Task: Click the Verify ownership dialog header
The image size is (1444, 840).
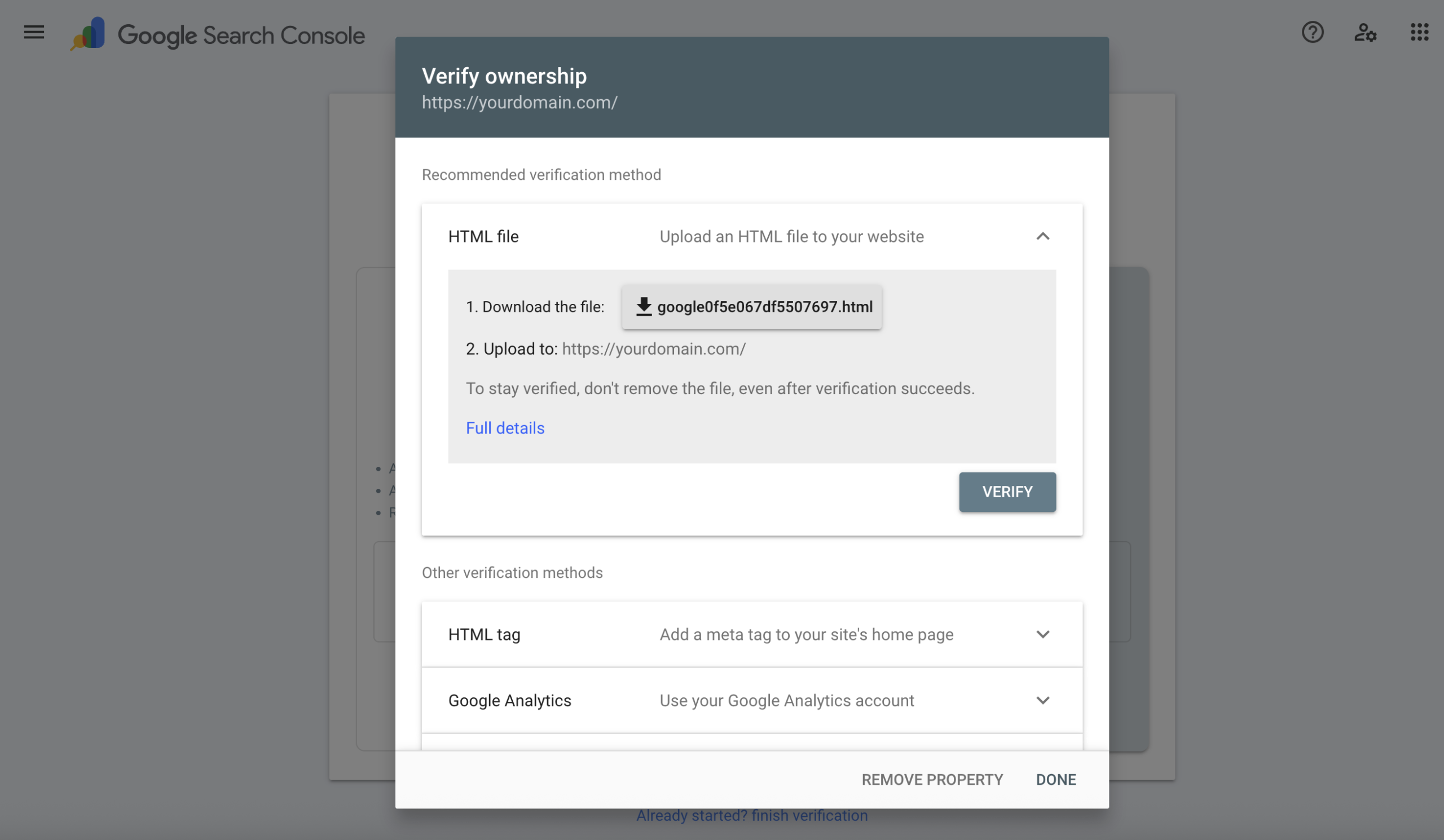Action: click(504, 76)
